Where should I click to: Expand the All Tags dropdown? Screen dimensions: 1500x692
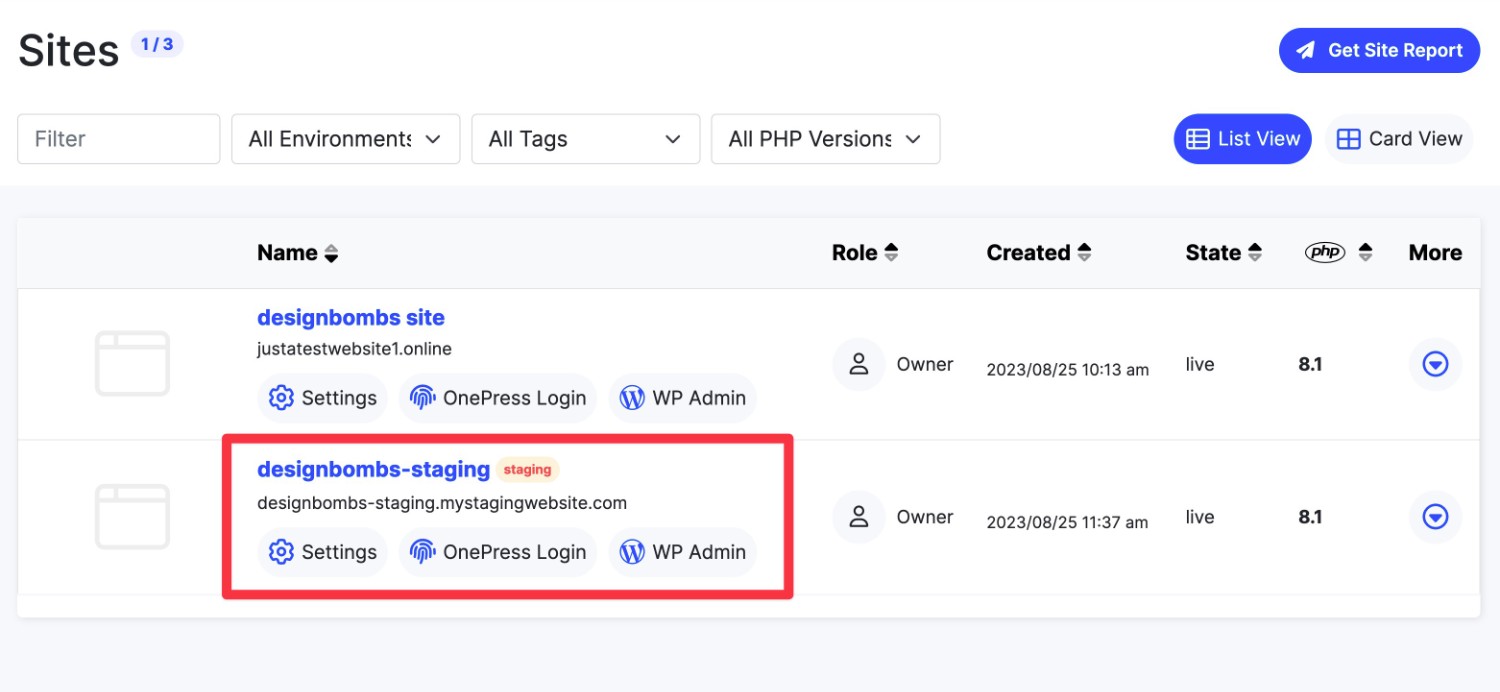tap(585, 139)
